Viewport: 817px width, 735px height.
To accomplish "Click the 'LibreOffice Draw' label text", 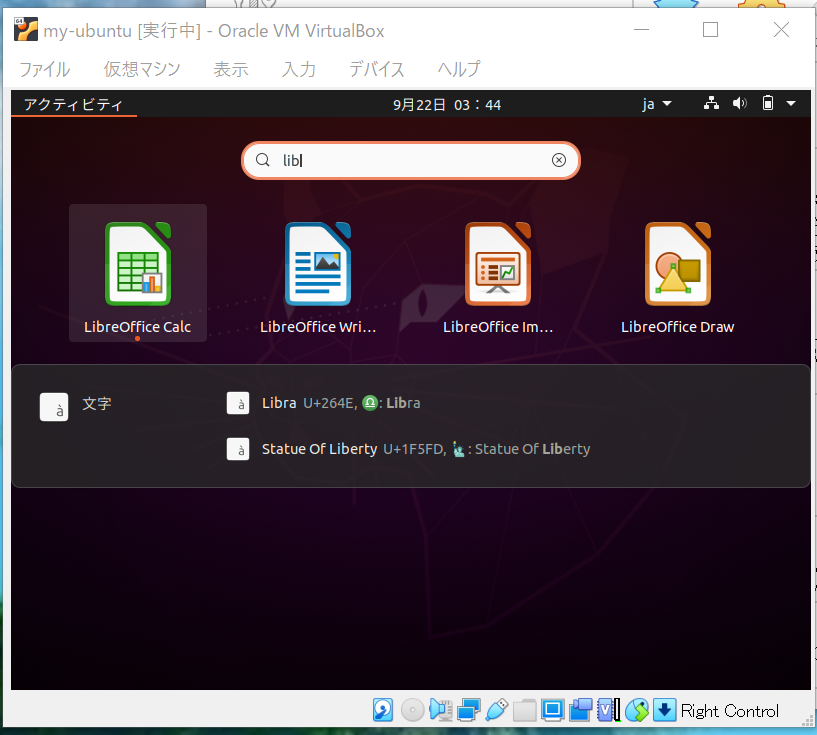I will point(677,327).
